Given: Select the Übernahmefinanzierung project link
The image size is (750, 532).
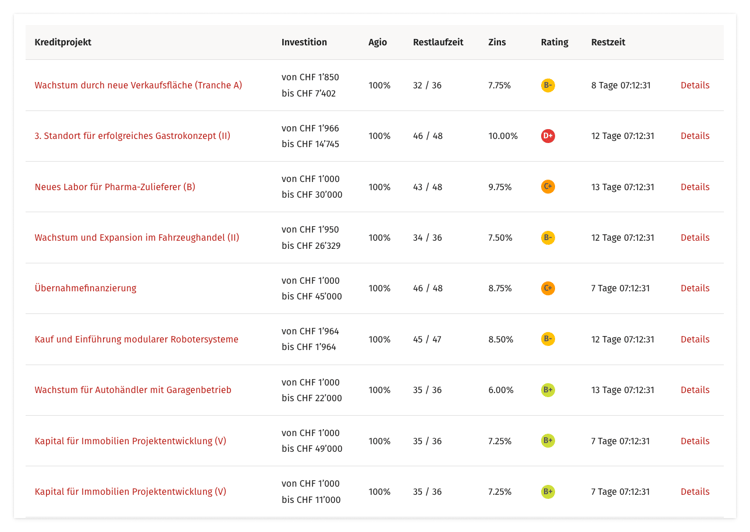Looking at the screenshot, I should pyautogui.click(x=85, y=288).
